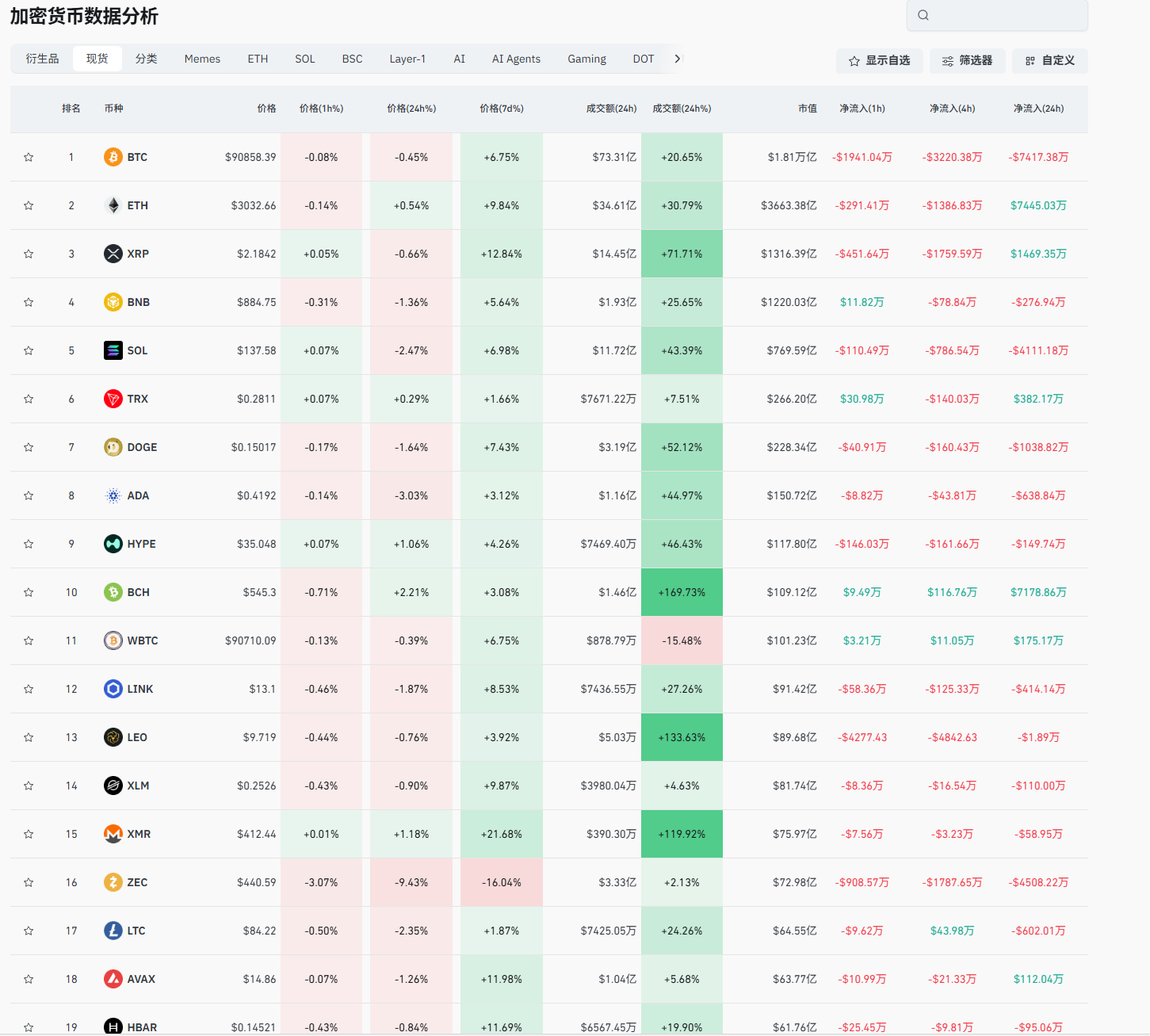The height and width of the screenshot is (1036, 1150).
Task: Click the XRP coin logo
Action: pos(113,254)
